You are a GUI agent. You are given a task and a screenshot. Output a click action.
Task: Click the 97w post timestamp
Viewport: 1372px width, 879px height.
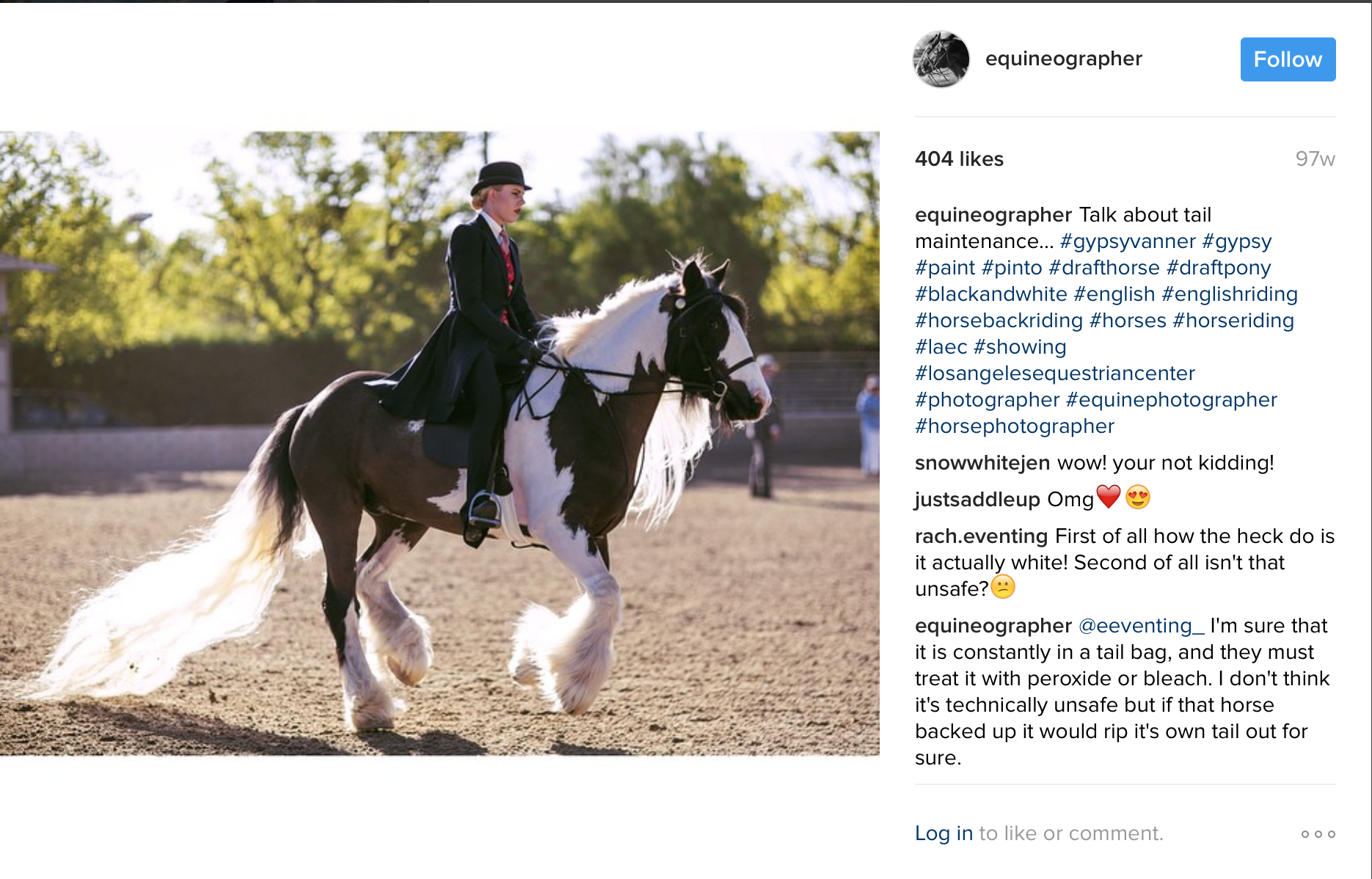1315,159
